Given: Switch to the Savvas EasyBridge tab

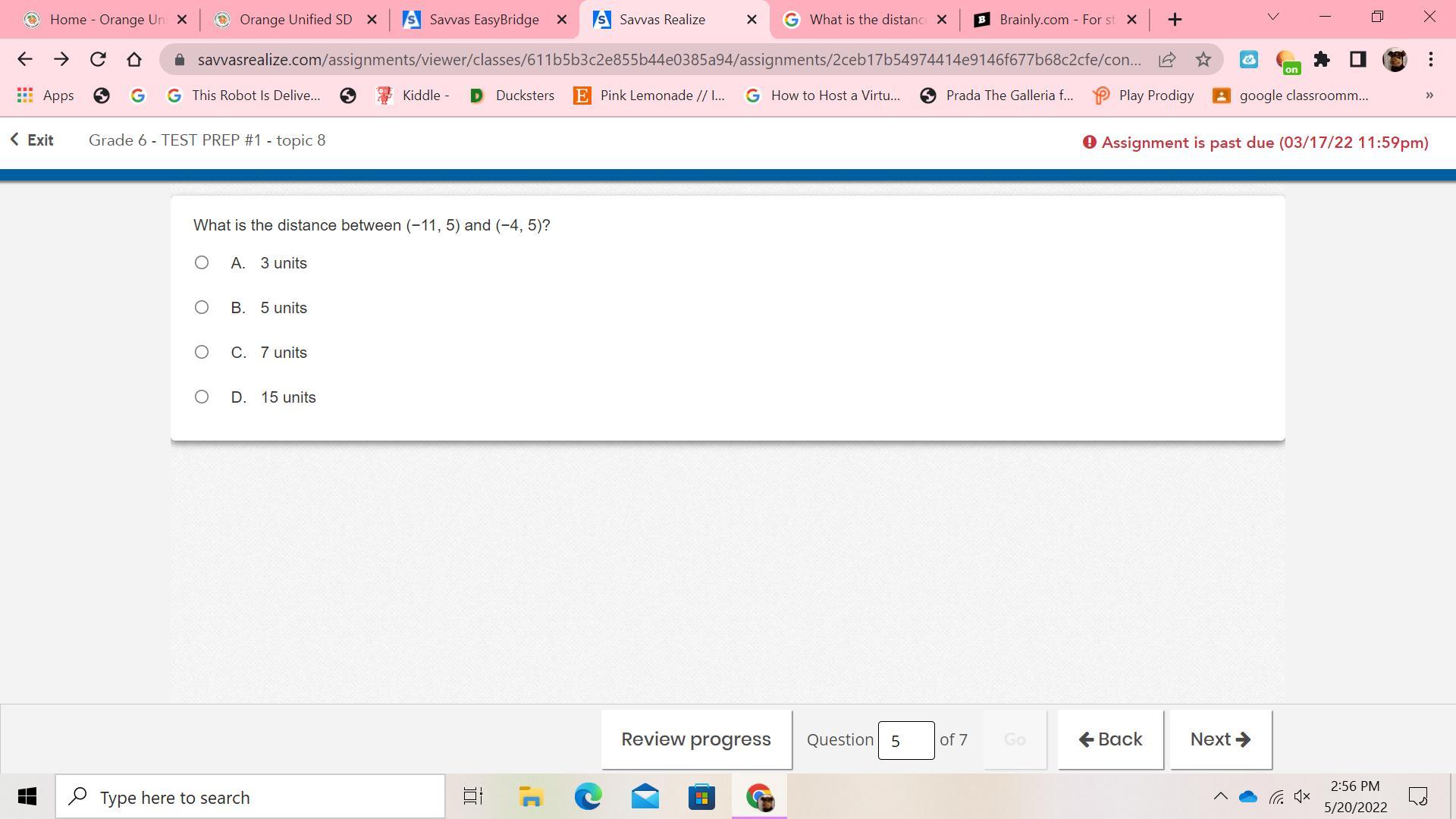Looking at the screenshot, I should click(484, 20).
